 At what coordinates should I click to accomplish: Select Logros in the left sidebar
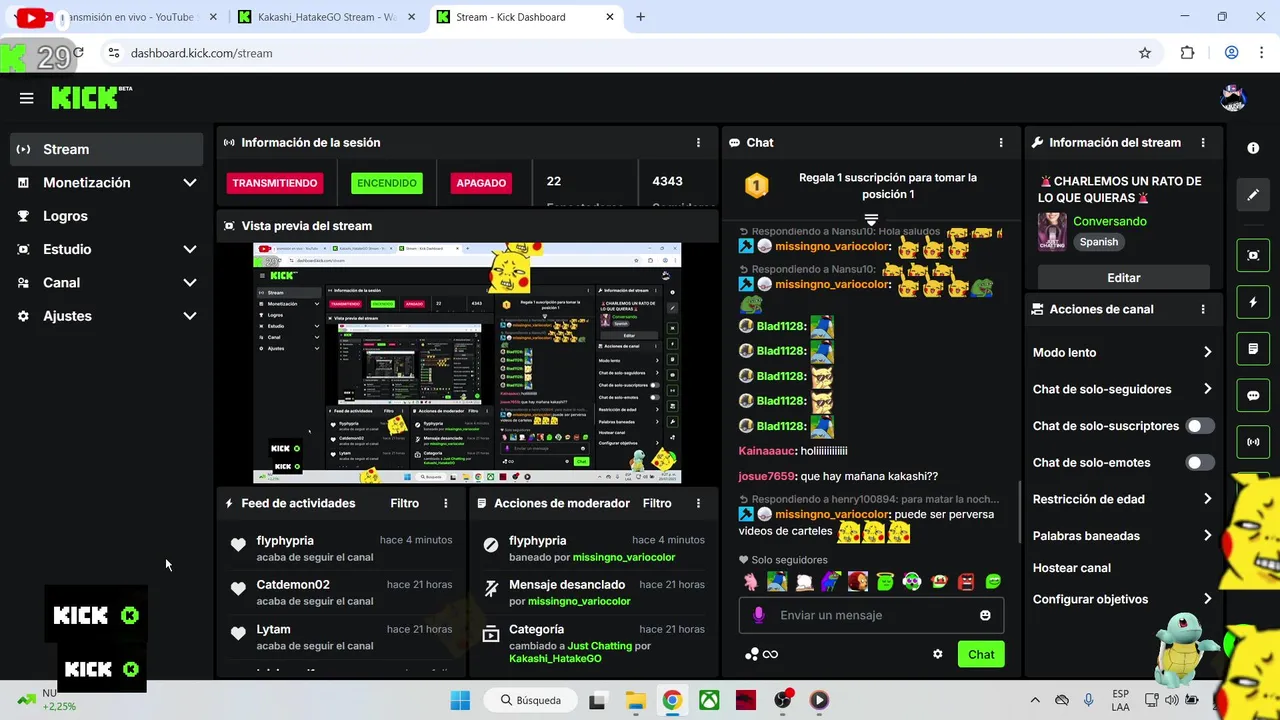point(107,216)
